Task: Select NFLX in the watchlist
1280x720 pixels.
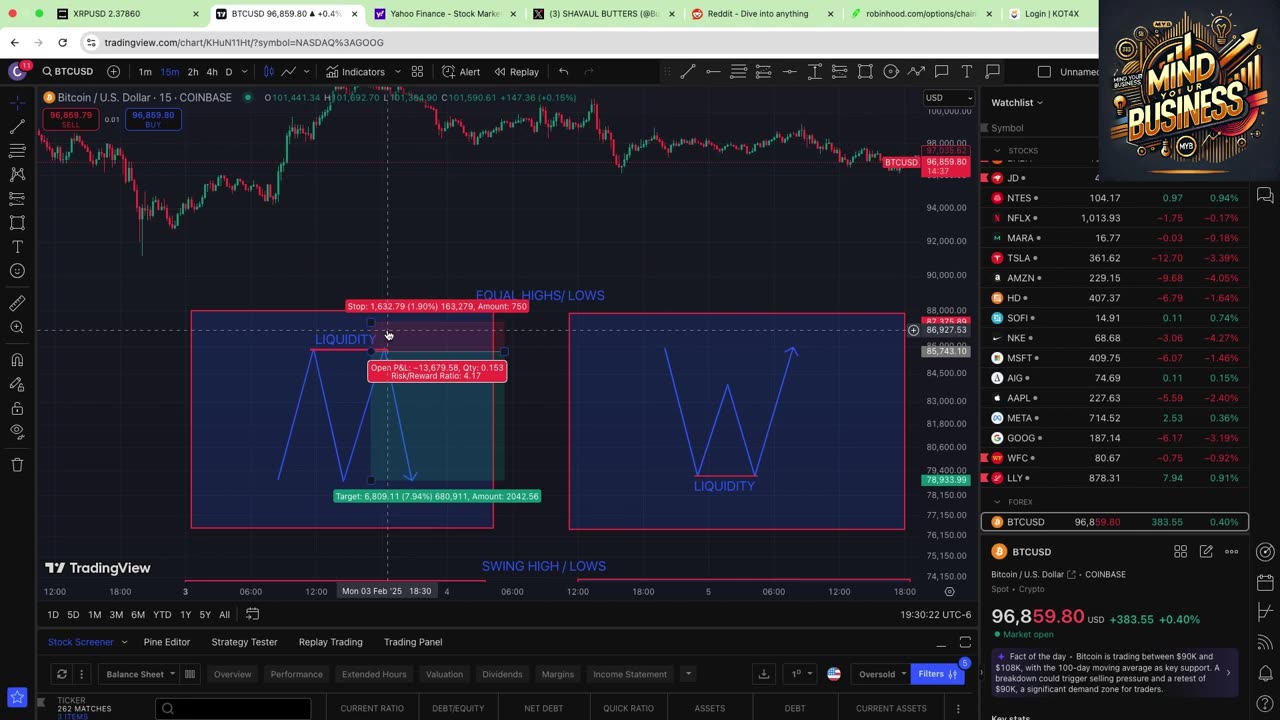Action: tap(1114, 218)
